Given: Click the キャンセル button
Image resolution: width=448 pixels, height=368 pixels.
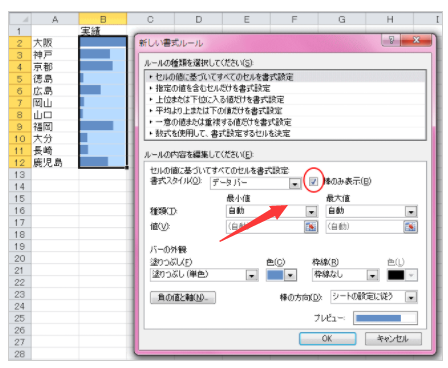Looking at the screenshot, I should [393, 339].
